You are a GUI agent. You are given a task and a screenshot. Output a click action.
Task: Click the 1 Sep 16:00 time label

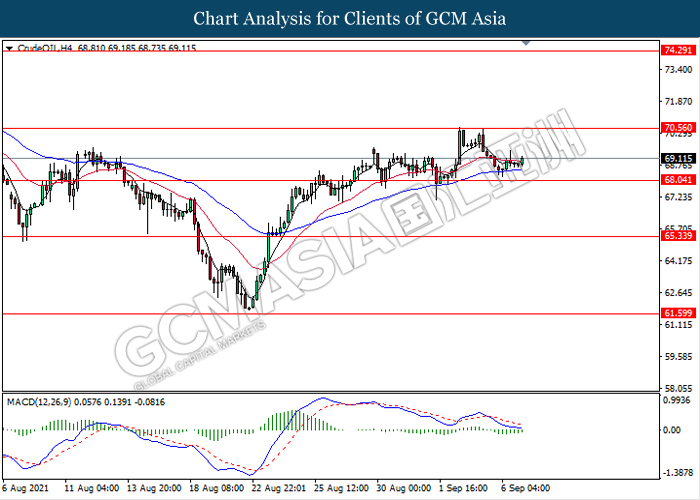464,488
